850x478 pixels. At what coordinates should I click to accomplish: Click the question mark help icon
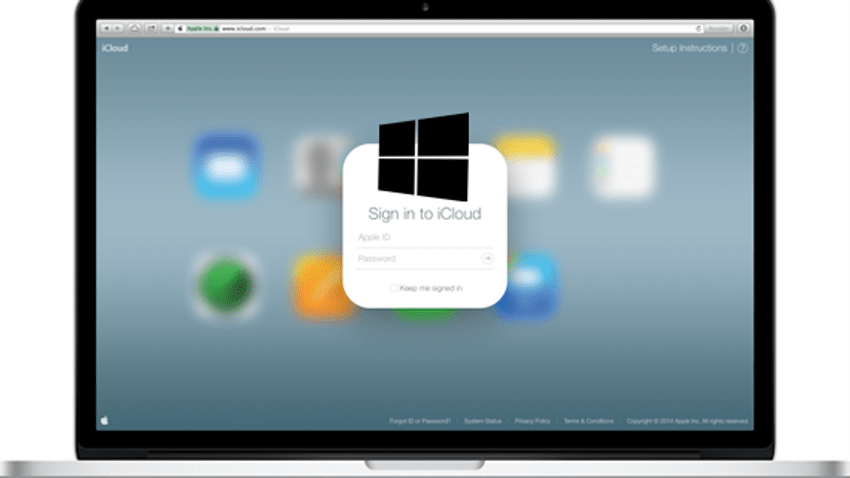743,48
